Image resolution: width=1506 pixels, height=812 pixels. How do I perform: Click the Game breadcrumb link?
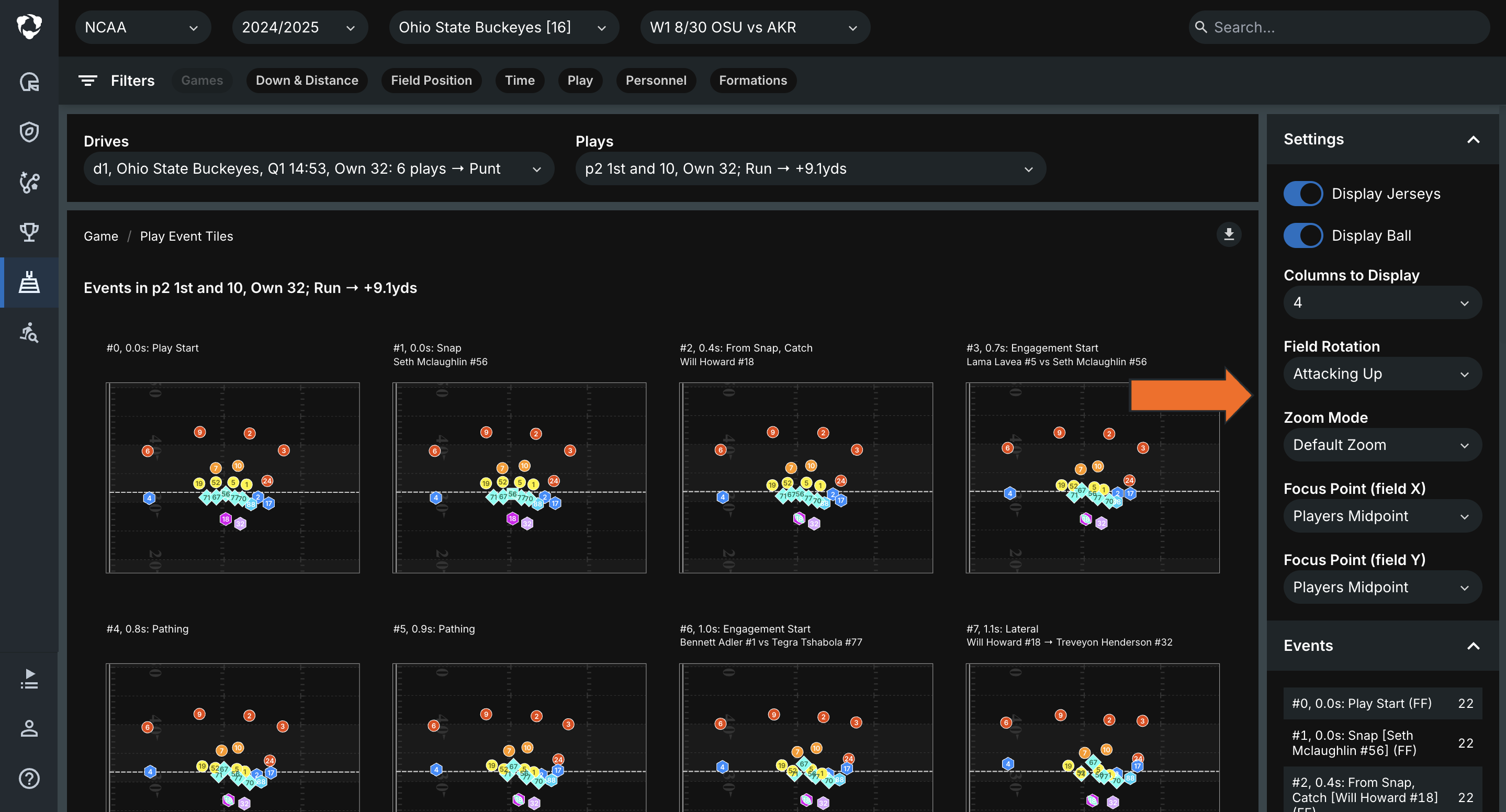(100, 236)
